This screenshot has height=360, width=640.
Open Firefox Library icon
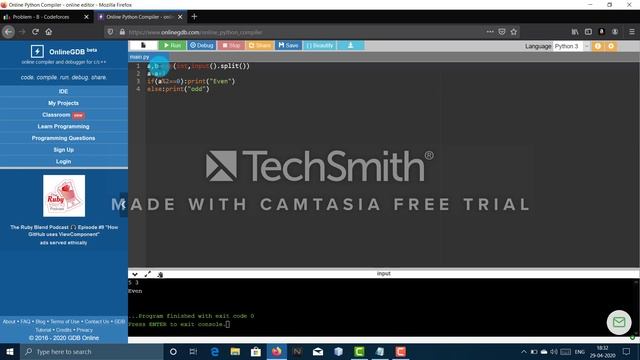(x=575, y=32)
